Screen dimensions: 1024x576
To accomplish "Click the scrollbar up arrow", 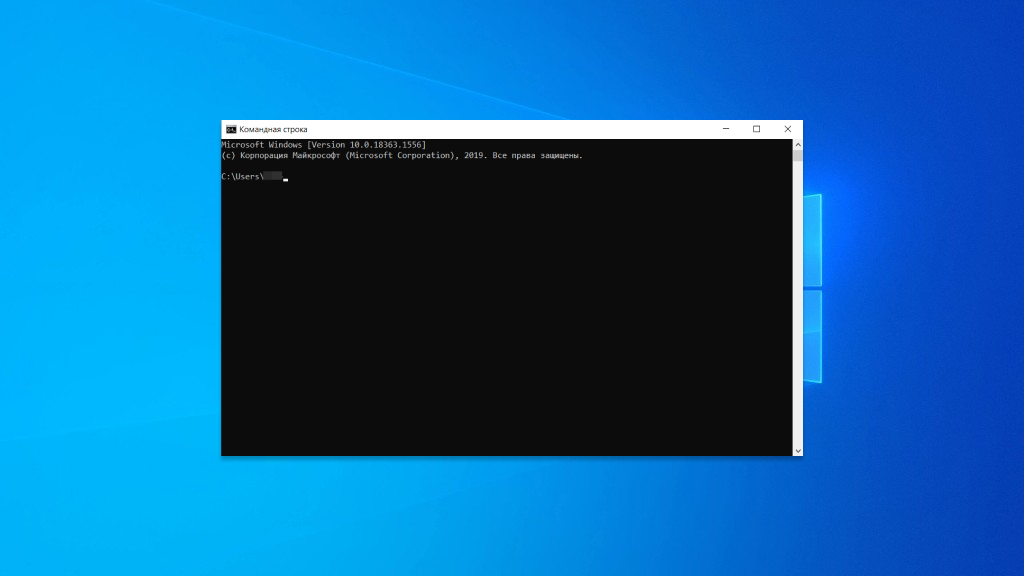I will 797,143.
